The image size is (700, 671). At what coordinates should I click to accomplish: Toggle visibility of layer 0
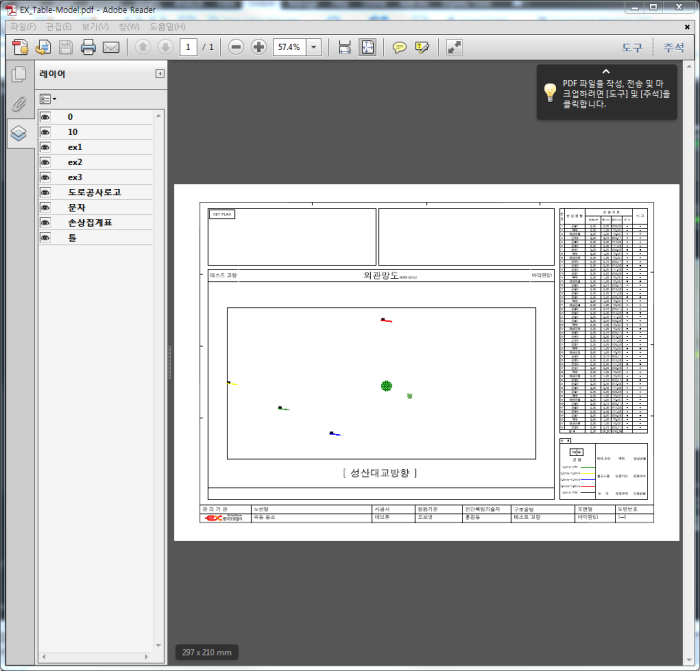click(45, 117)
